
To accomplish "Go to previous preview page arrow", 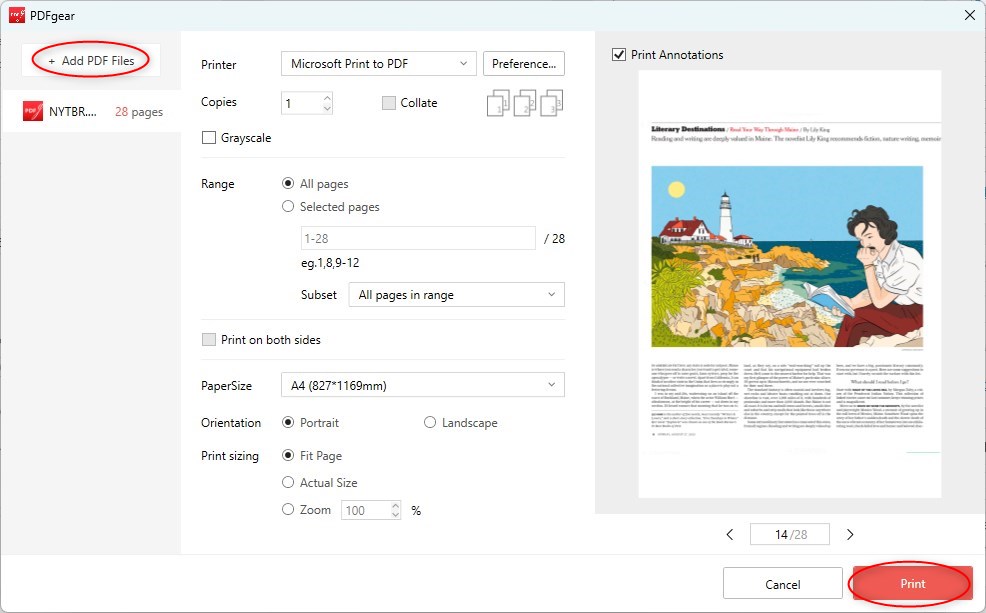I will 730,535.
